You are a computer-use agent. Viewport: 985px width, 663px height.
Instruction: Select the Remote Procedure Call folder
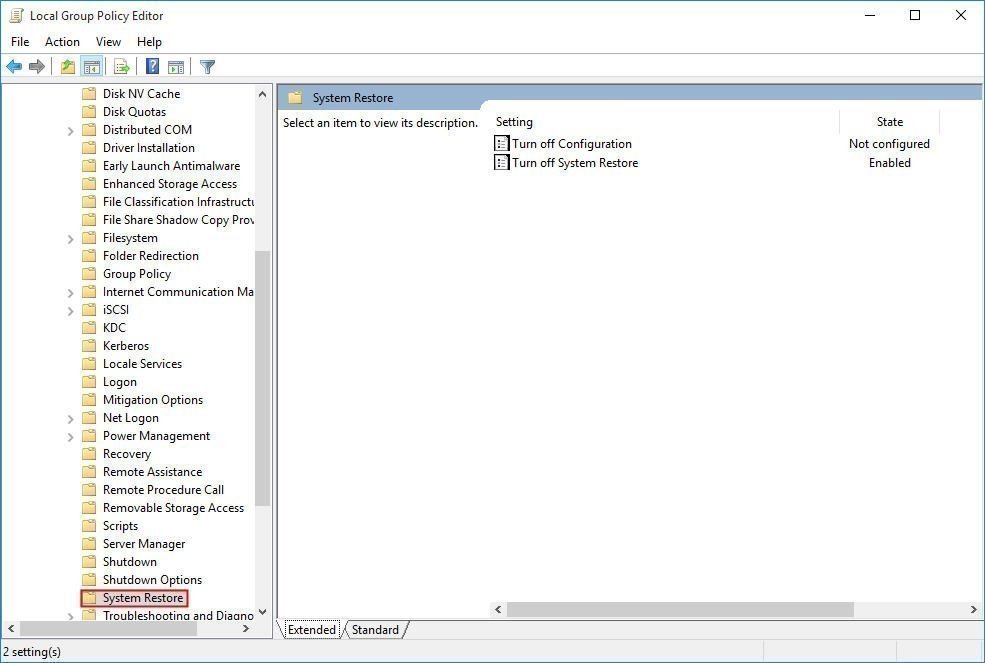[x=163, y=490]
